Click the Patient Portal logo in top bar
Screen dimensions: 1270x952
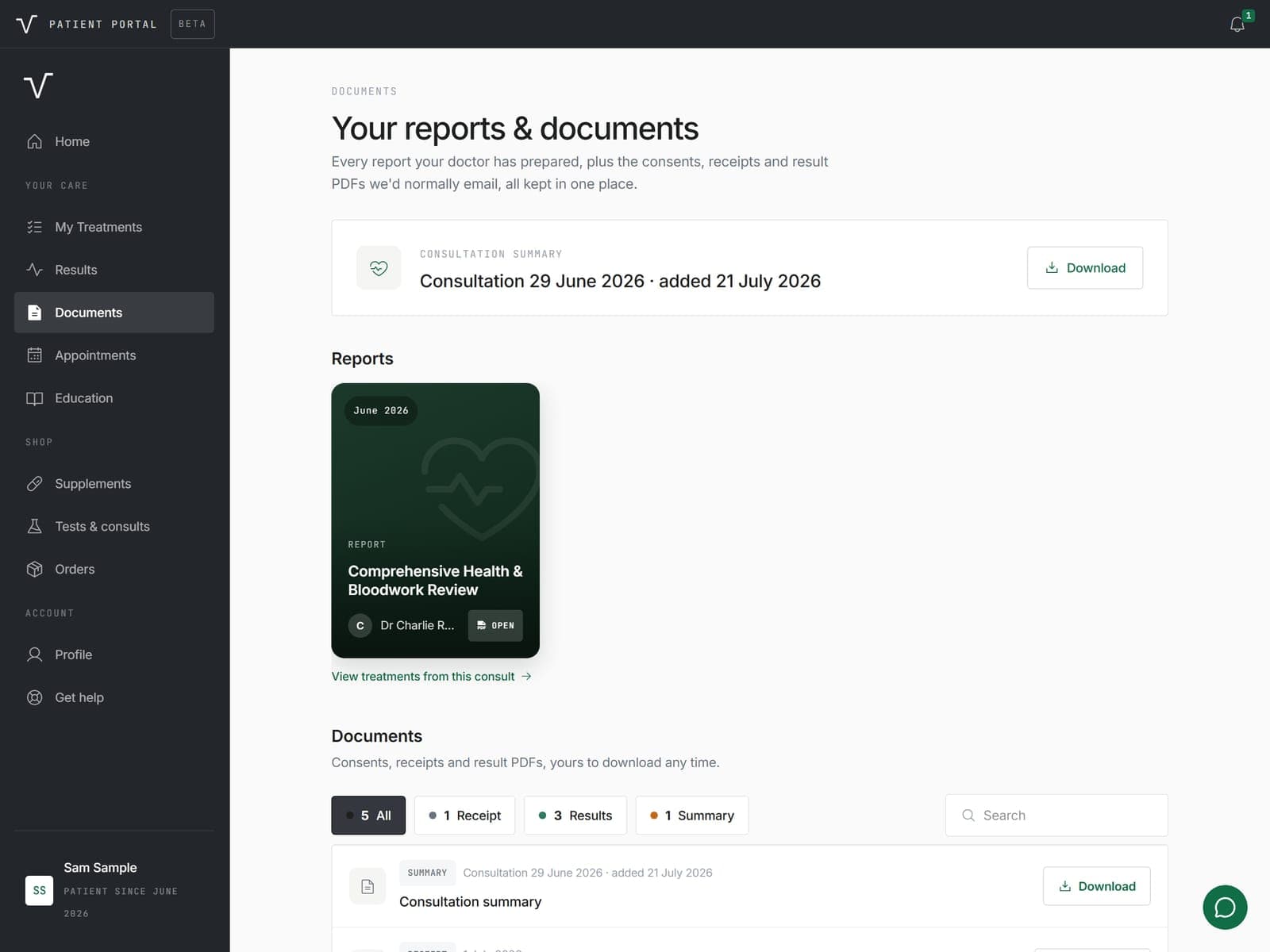click(26, 24)
